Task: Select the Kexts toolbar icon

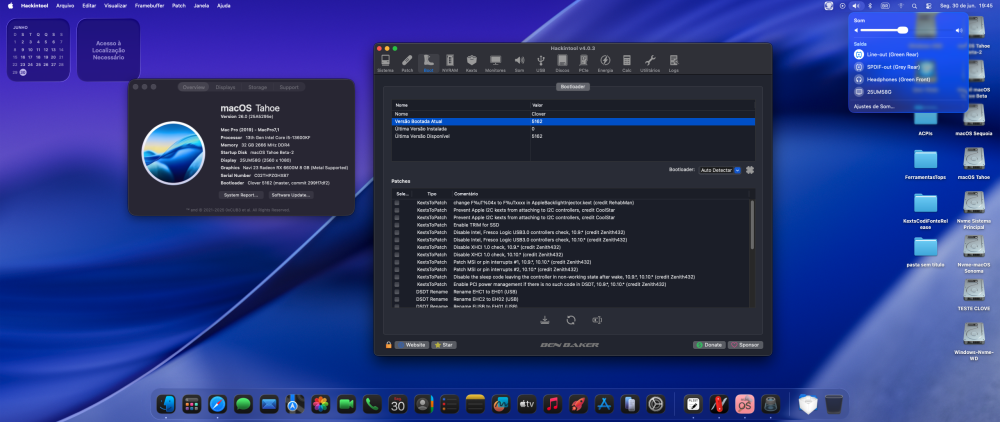Action: coord(471,62)
